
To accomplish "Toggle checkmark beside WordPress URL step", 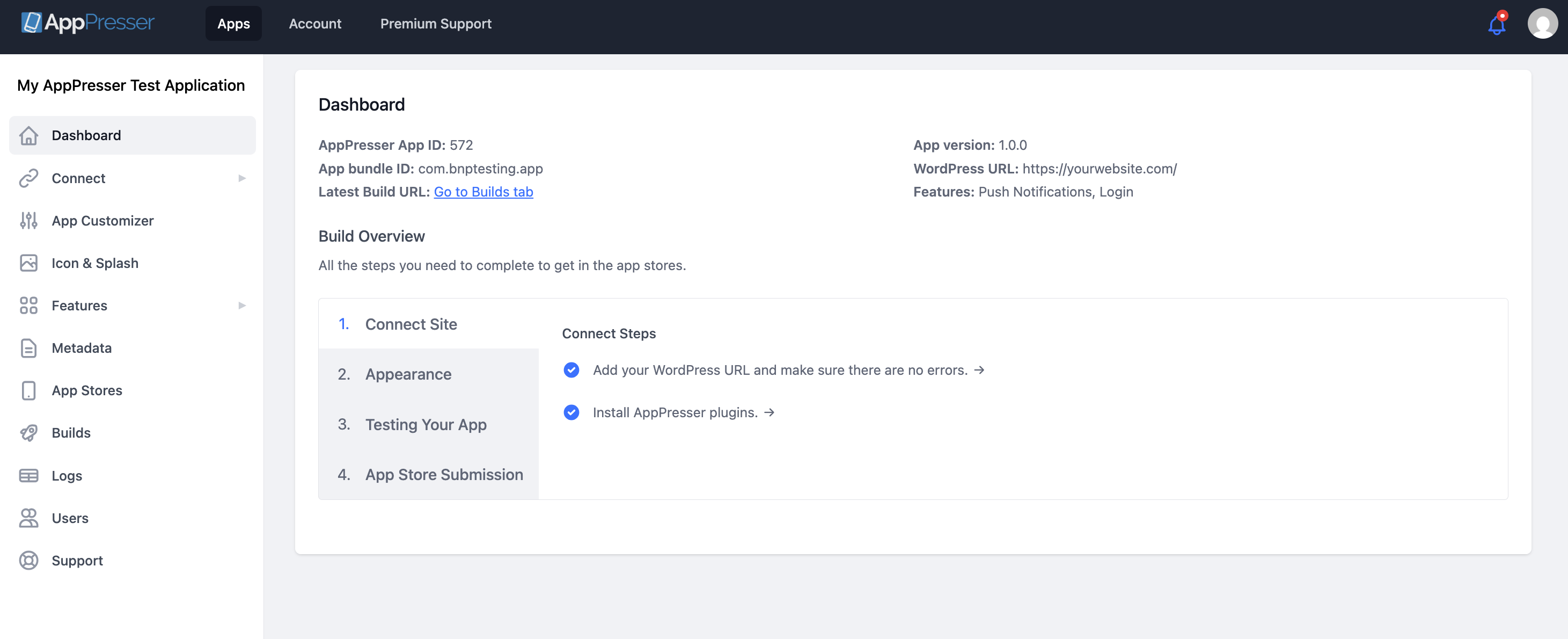I will click(571, 370).
